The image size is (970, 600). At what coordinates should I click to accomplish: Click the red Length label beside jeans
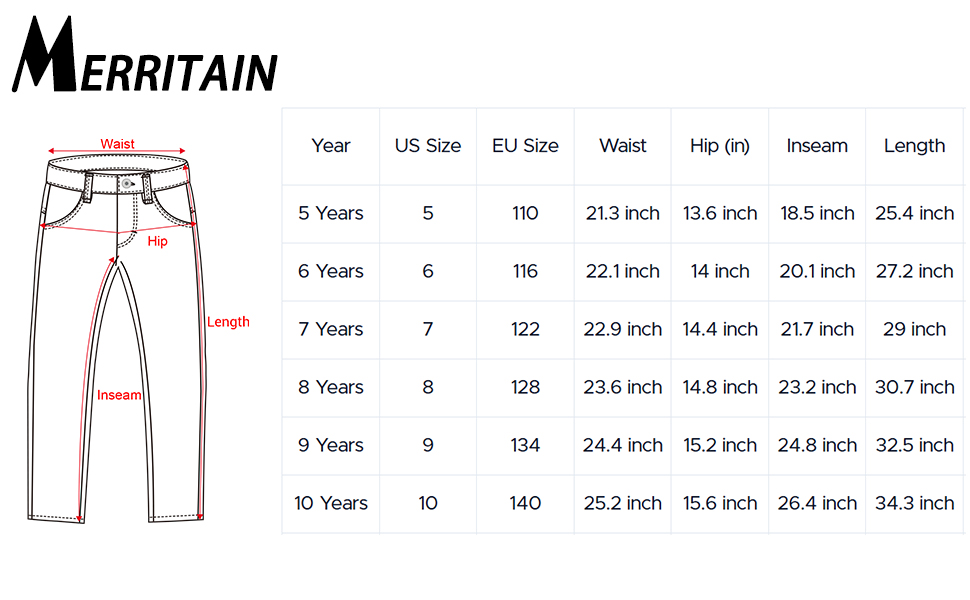click(x=228, y=322)
